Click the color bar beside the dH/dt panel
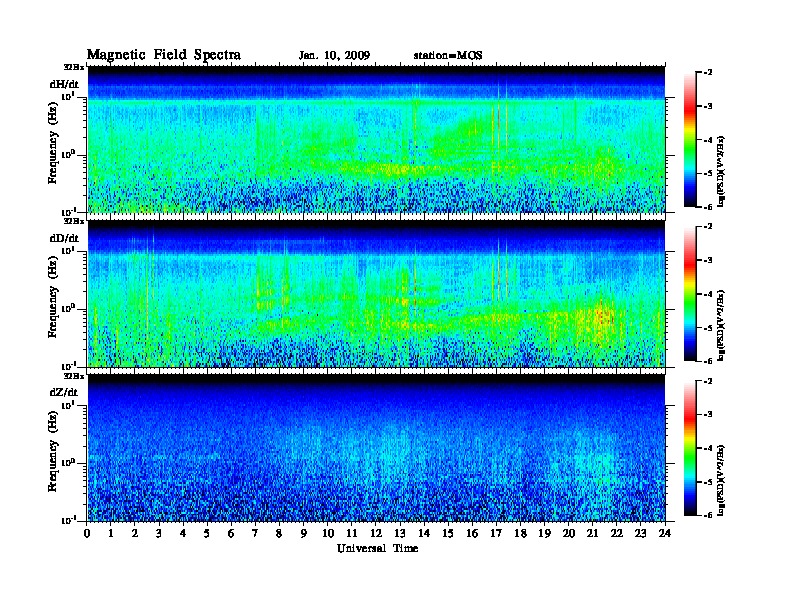 pyautogui.click(x=690, y=140)
